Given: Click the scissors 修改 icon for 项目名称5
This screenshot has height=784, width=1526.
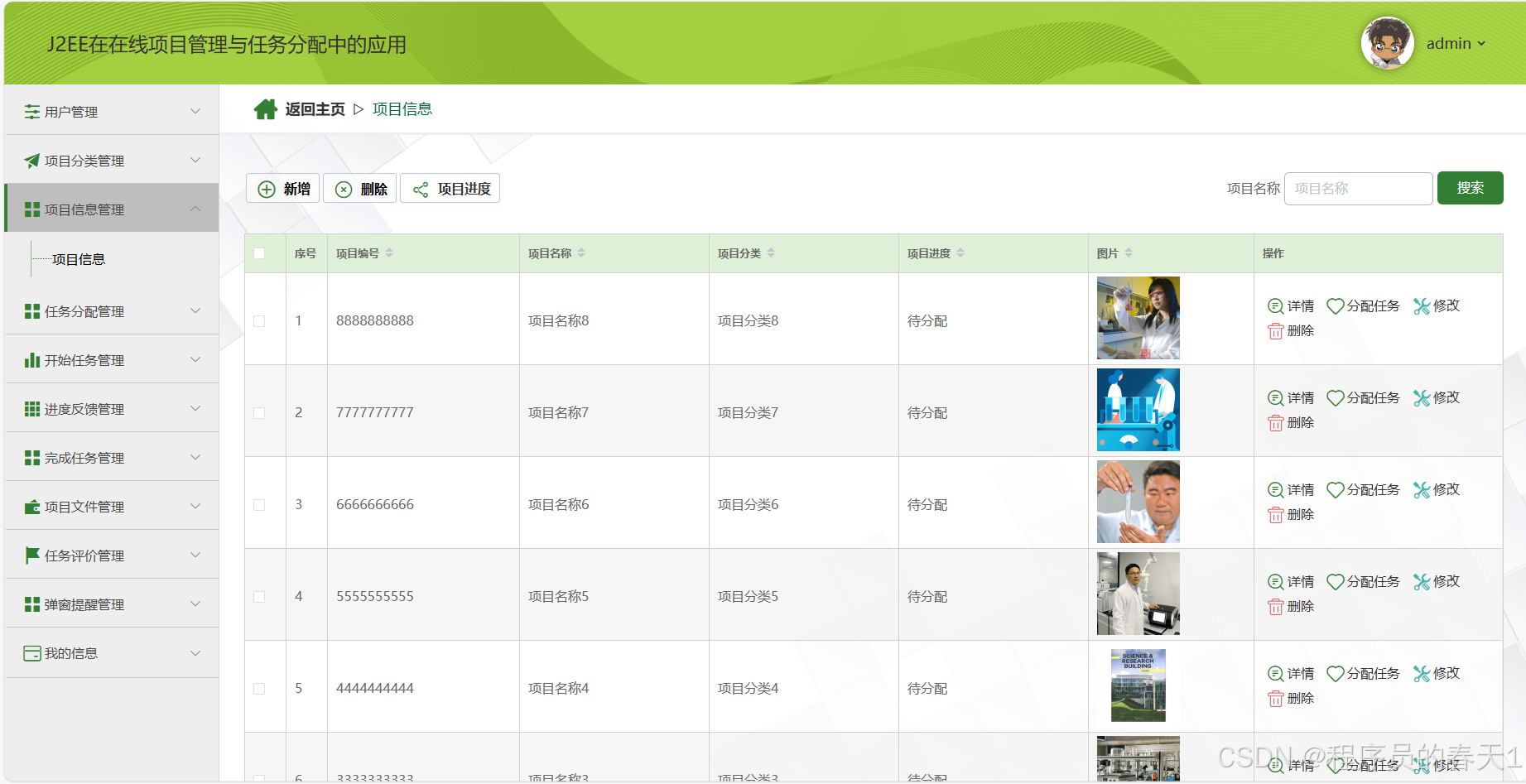Looking at the screenshot, I should [x=1422, y=582].
